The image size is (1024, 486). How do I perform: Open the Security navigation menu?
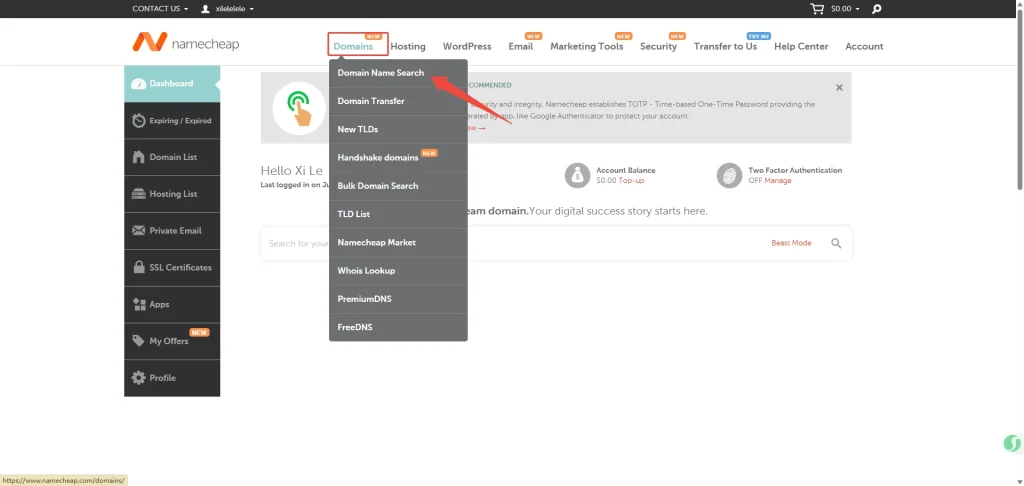pos(658,46)
